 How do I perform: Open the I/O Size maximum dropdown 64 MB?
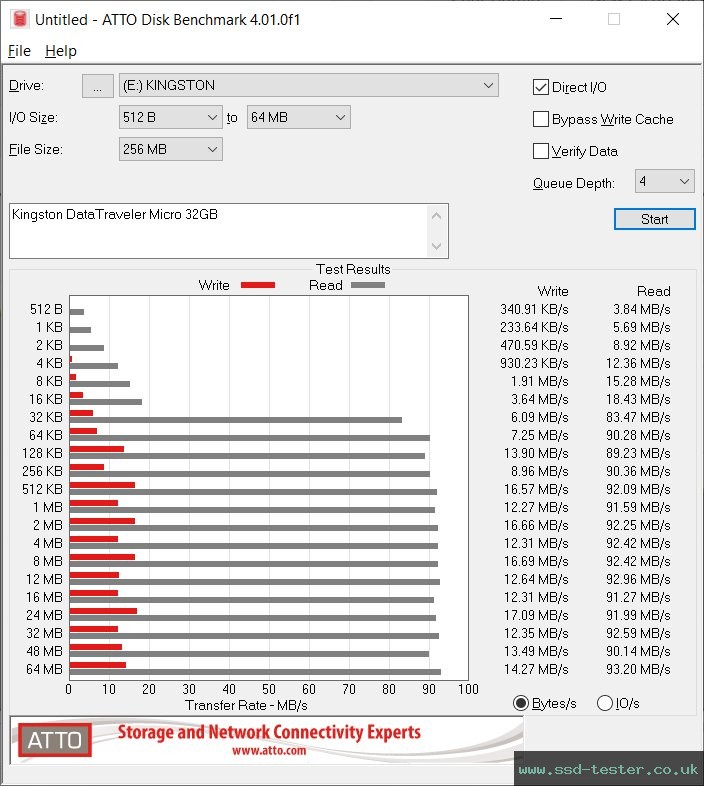tap(298, 117)
